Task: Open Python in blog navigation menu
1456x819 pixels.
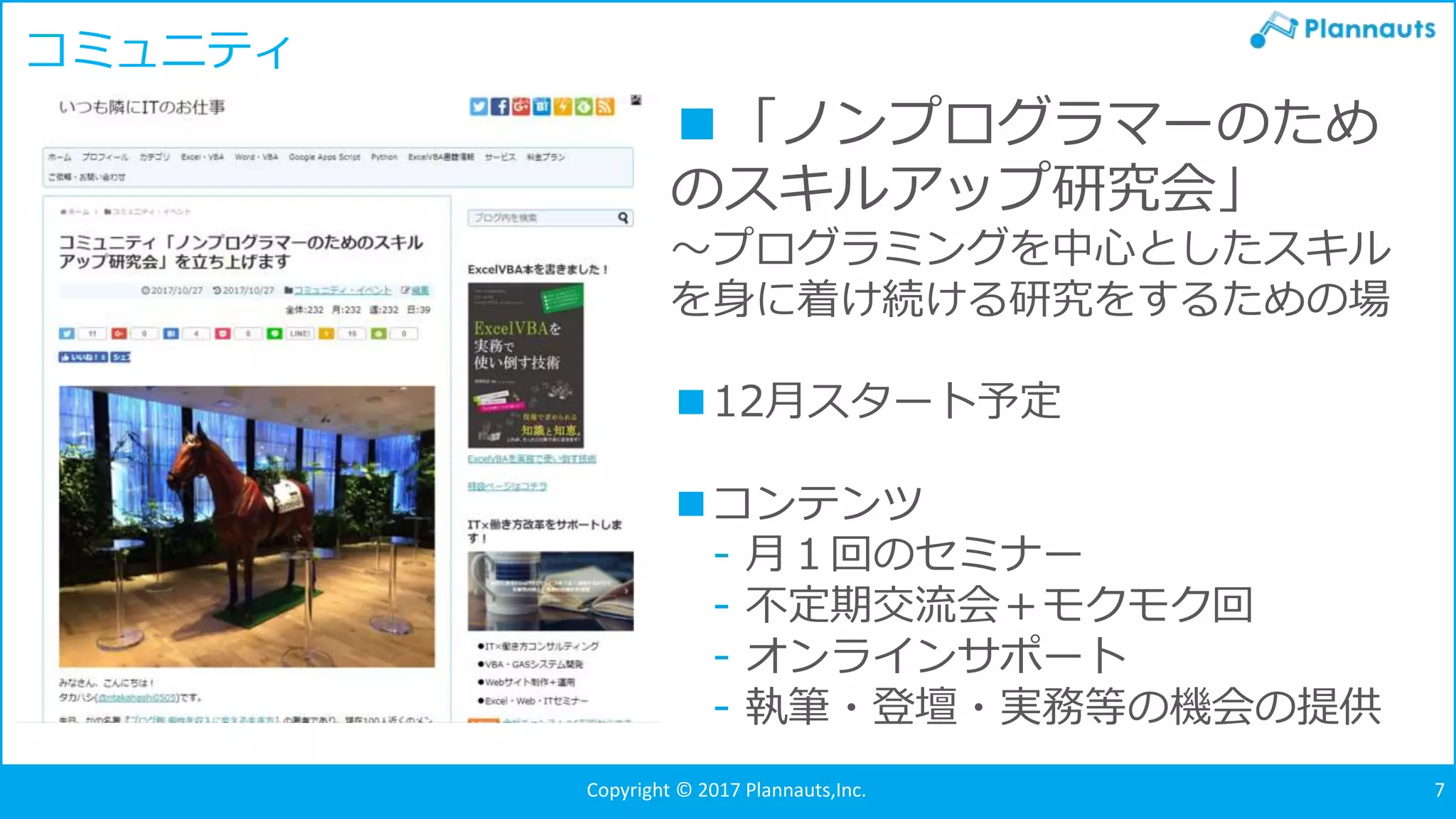Action: coord(384,157)
